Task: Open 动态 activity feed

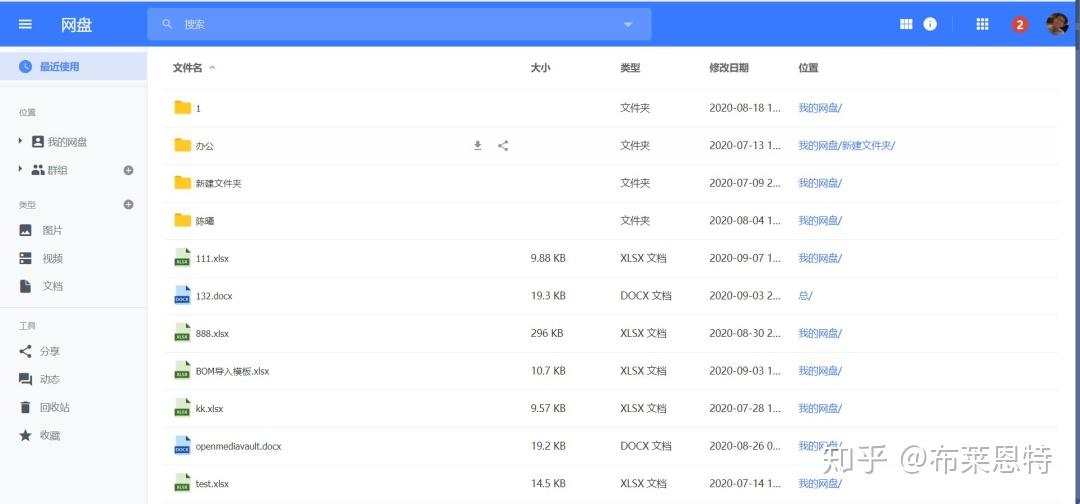Action: (50, 379)
